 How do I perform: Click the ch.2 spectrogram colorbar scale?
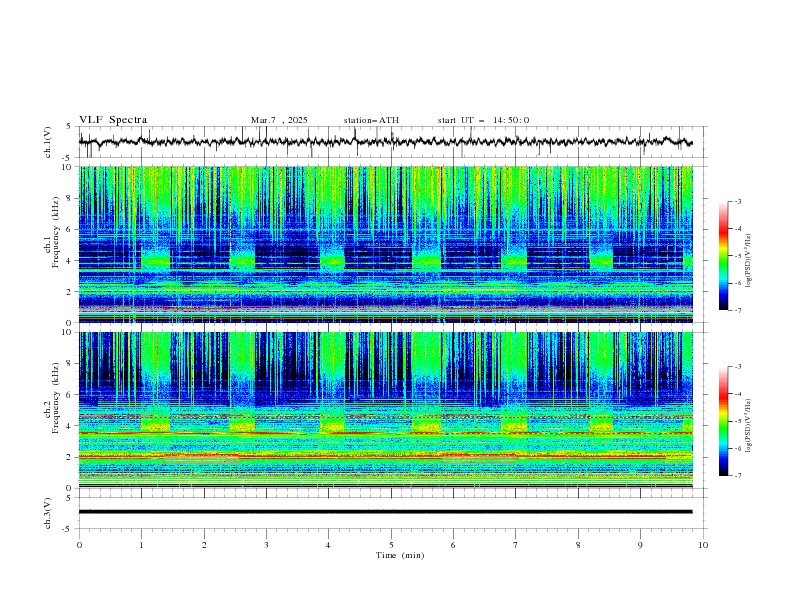point(723,421)
